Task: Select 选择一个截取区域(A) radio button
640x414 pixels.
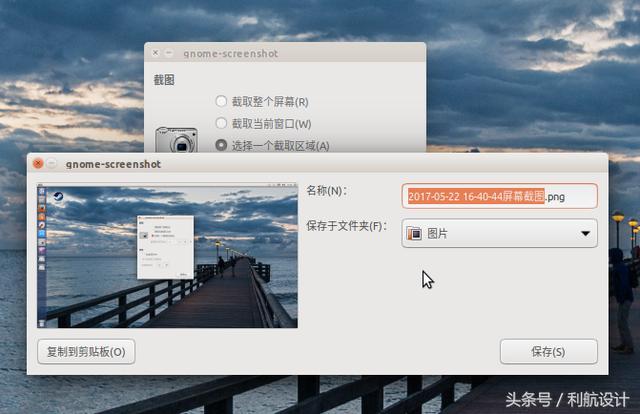Action: point(221,145)
